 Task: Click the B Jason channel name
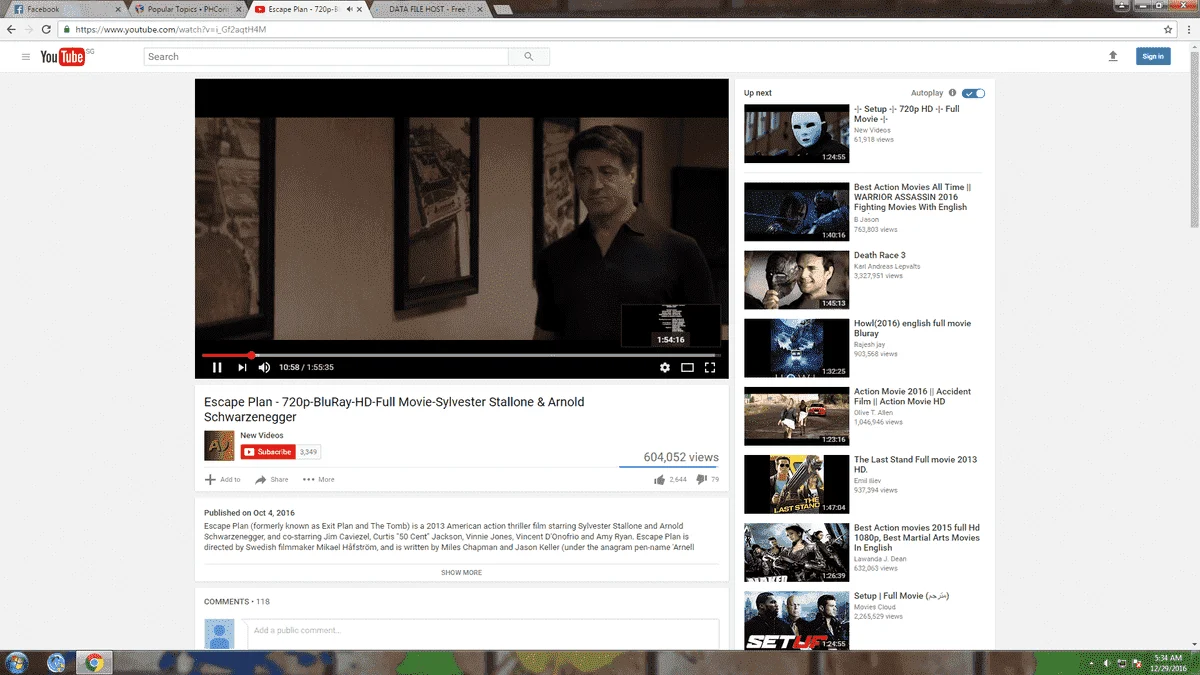[866, 219]
